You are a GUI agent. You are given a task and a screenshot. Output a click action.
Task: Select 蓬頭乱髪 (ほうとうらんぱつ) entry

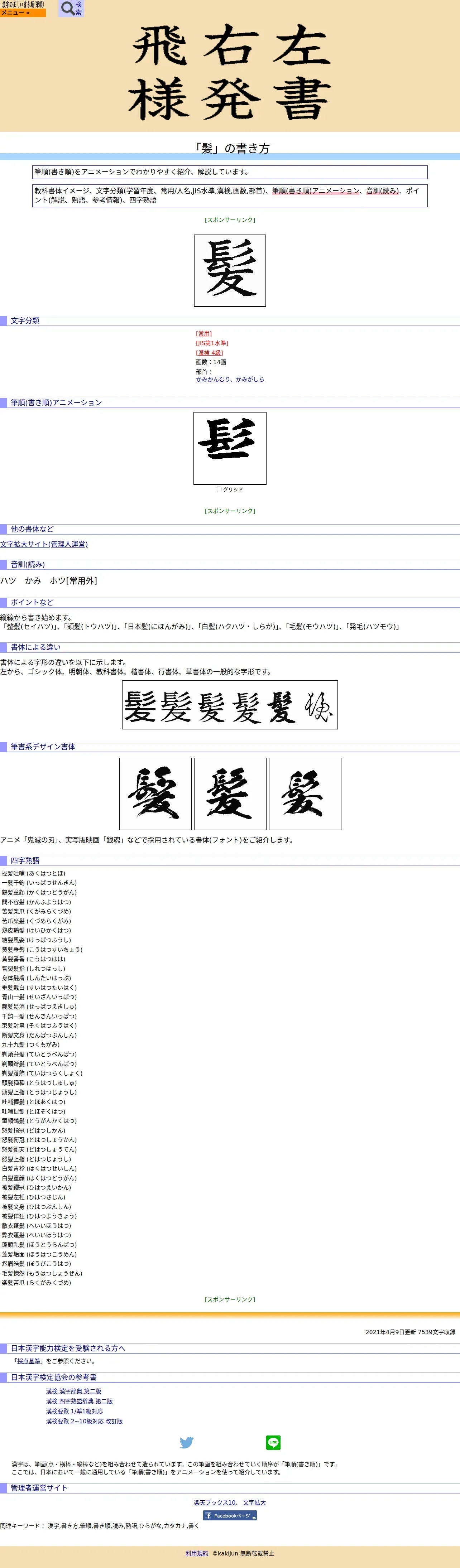click(x=39, y=1245)
